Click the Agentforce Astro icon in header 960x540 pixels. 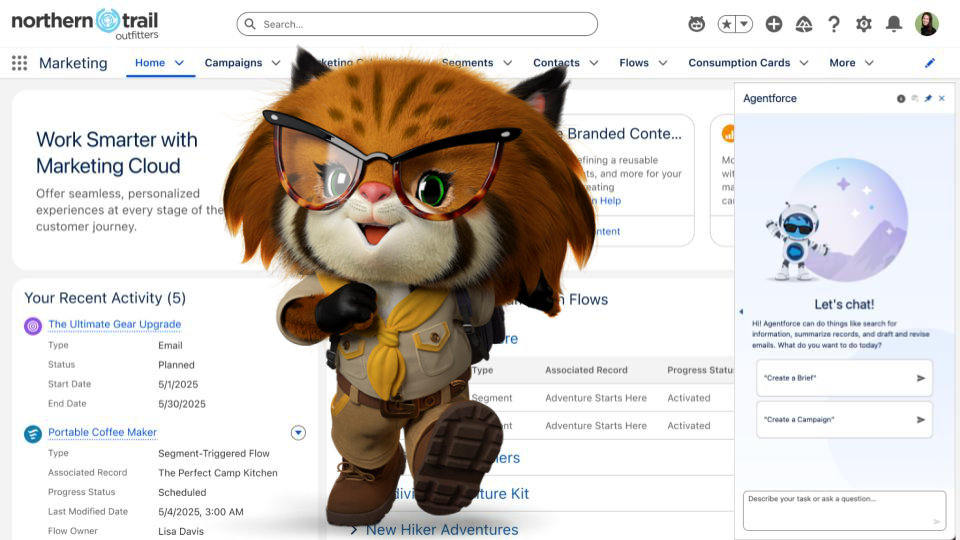[697, 24]
